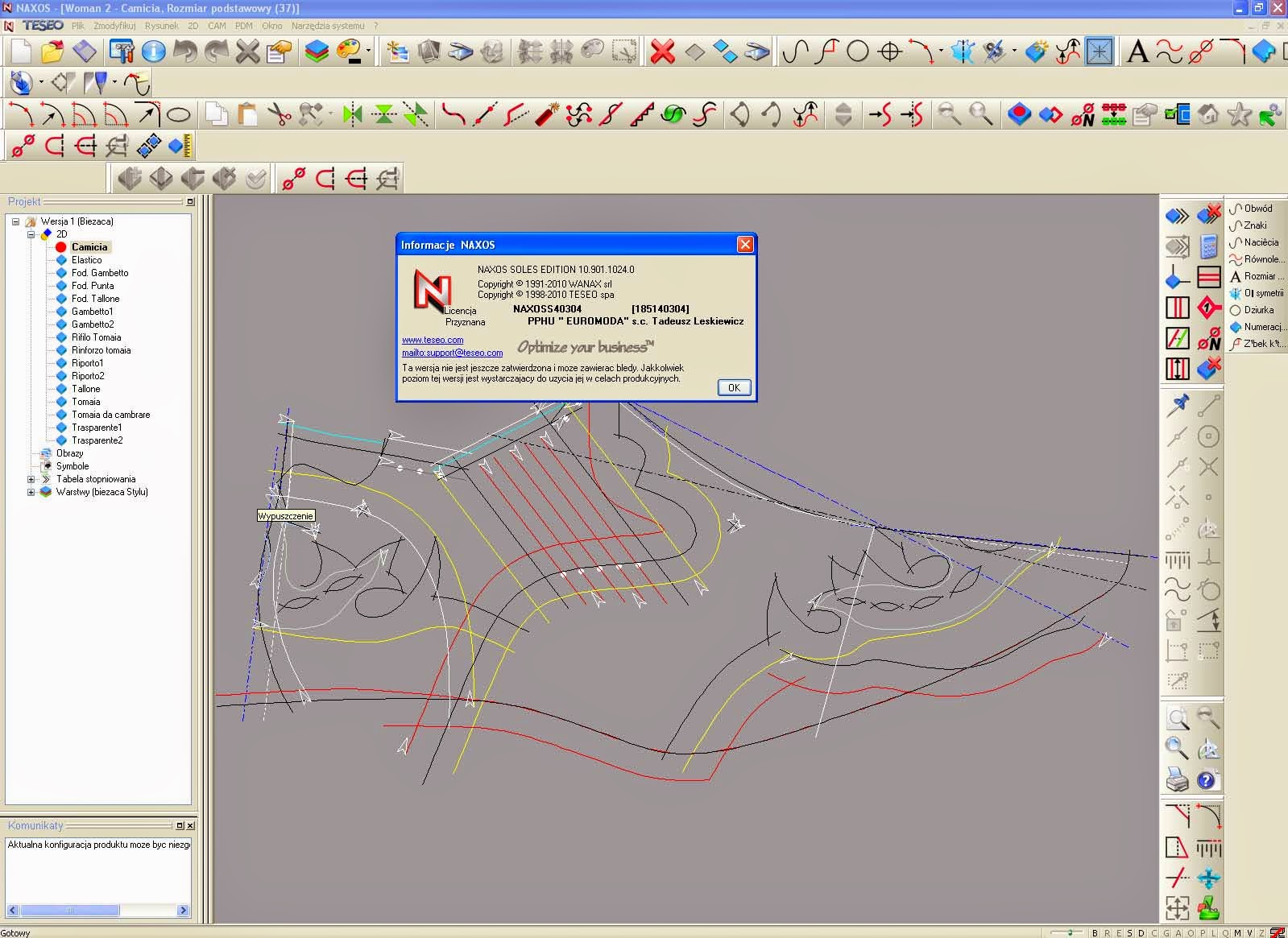Print using the printer icon

coord(1177,779)
